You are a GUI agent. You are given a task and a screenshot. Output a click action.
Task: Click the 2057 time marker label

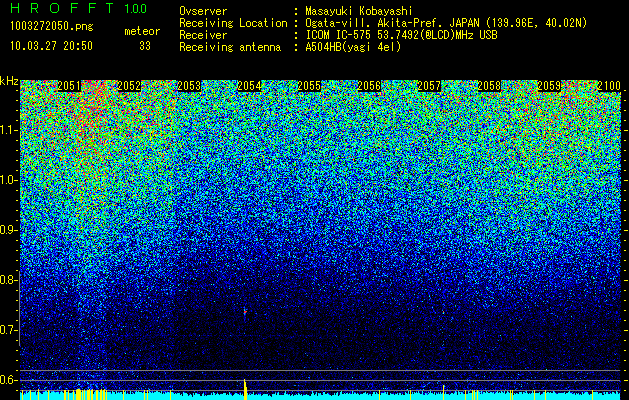point(430,86)
